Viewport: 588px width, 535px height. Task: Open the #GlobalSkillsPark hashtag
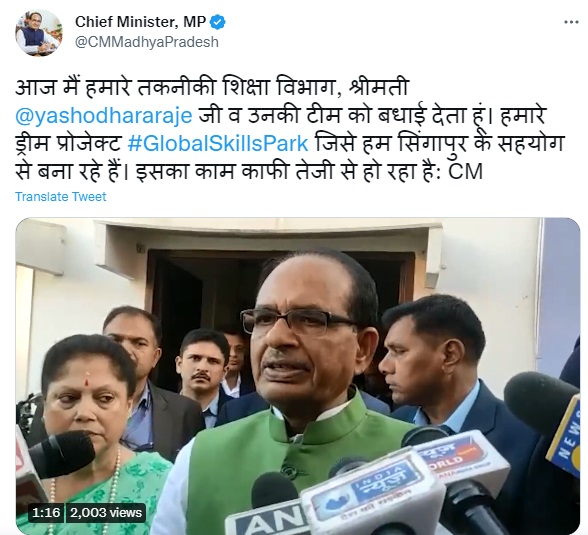tap(218, 144)
